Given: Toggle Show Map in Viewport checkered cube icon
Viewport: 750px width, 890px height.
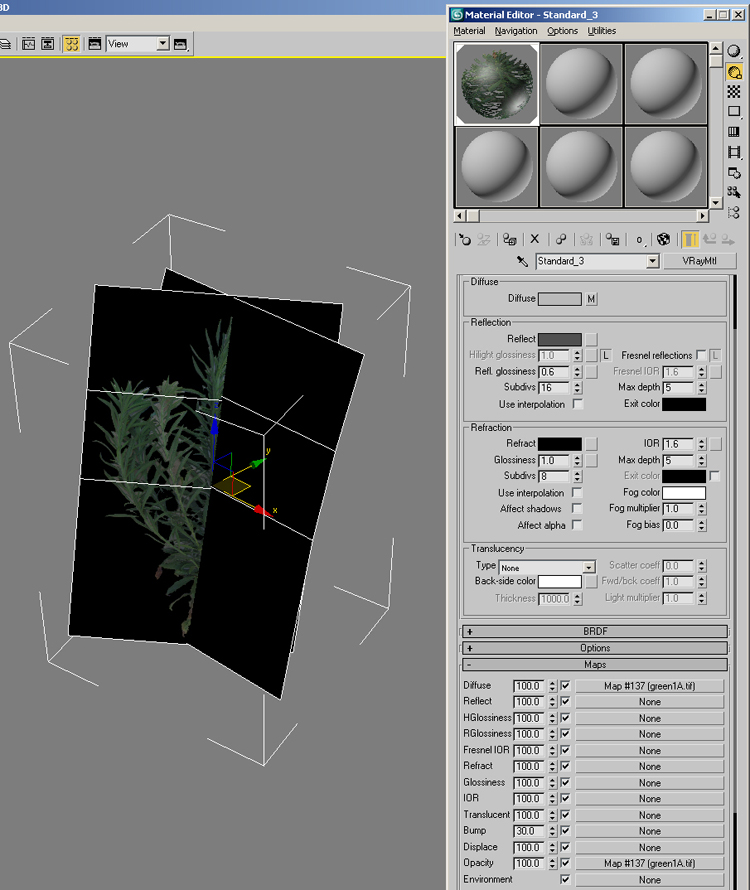Looking at the screenshot, I should (x=663, y=240).
